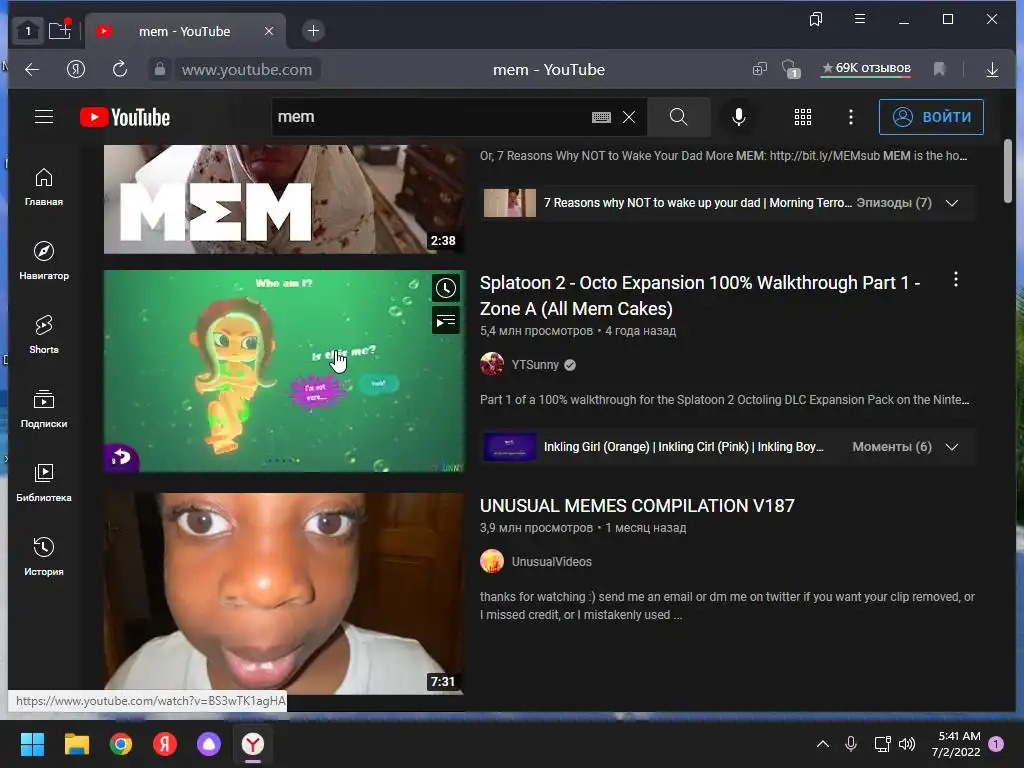Open Shorts in the sidebar
The height and width of the screenshot is (768, 1024).
[x=44, y=334]
